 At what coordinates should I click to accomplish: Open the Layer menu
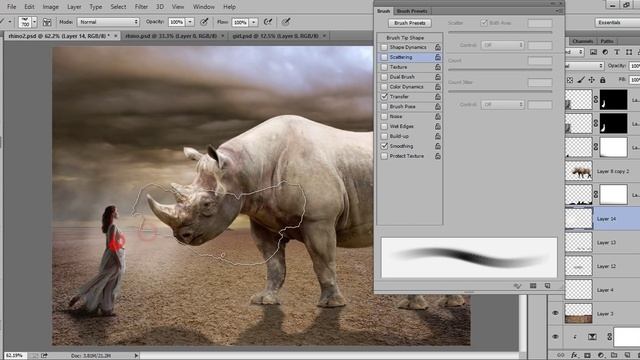(74, 7)
